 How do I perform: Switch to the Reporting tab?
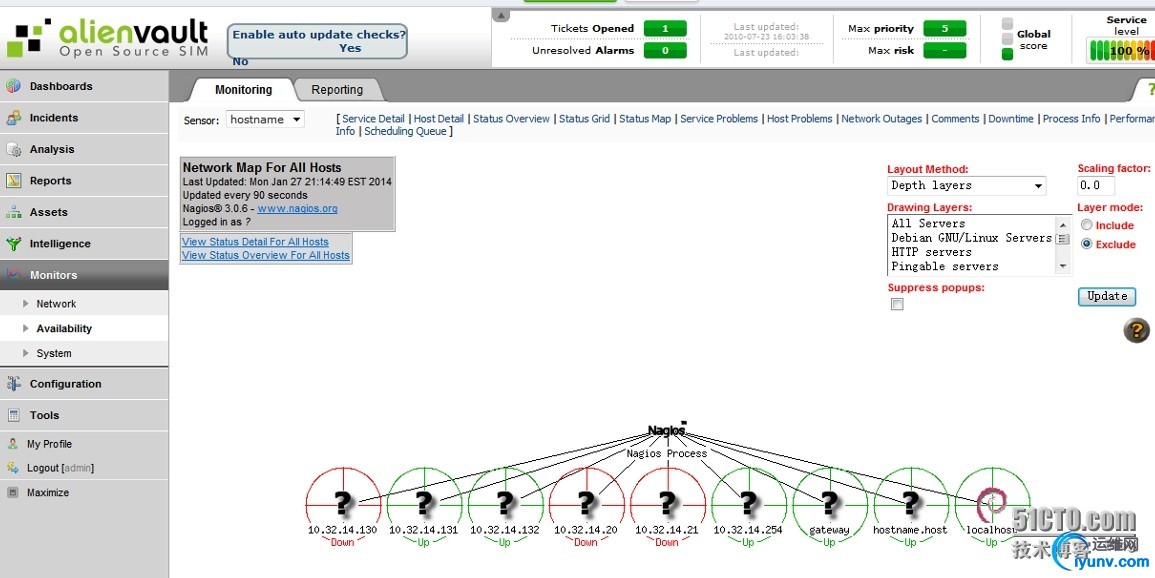tap(337, 90)
